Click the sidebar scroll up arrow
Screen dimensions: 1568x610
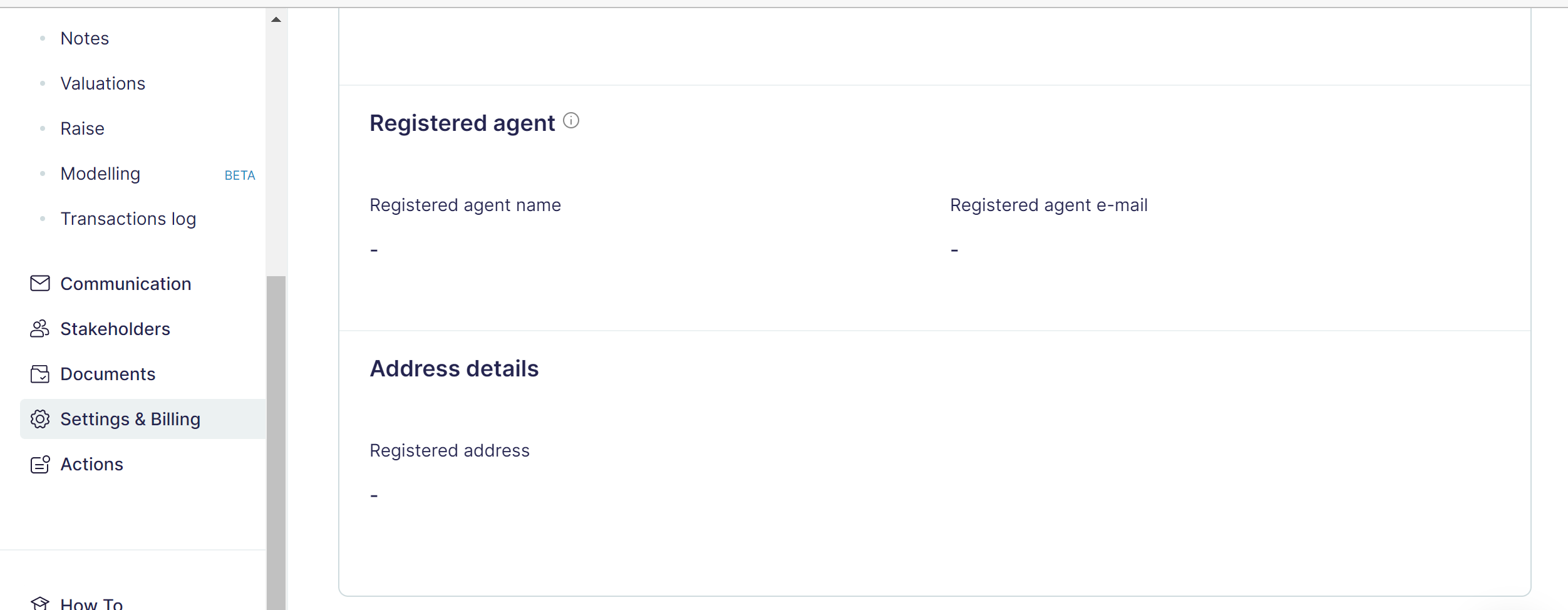pos(276,19)
